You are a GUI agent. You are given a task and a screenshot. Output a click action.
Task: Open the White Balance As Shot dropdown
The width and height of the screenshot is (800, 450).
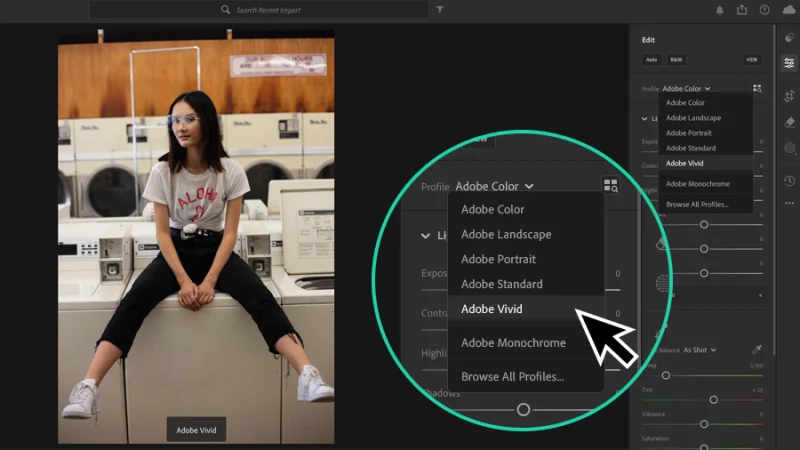coord(699,350)
